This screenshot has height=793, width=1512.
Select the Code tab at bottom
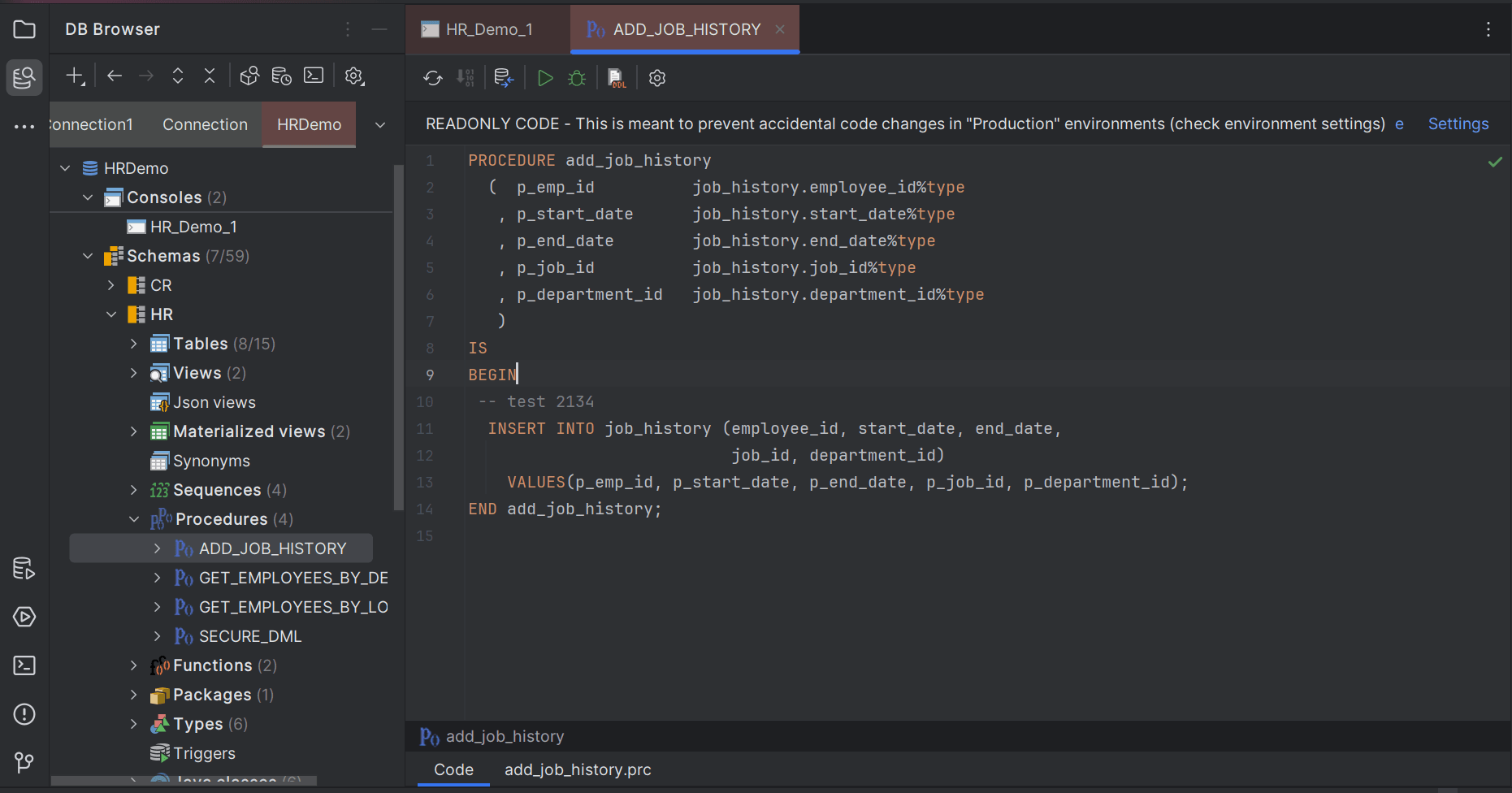(453, 769)
